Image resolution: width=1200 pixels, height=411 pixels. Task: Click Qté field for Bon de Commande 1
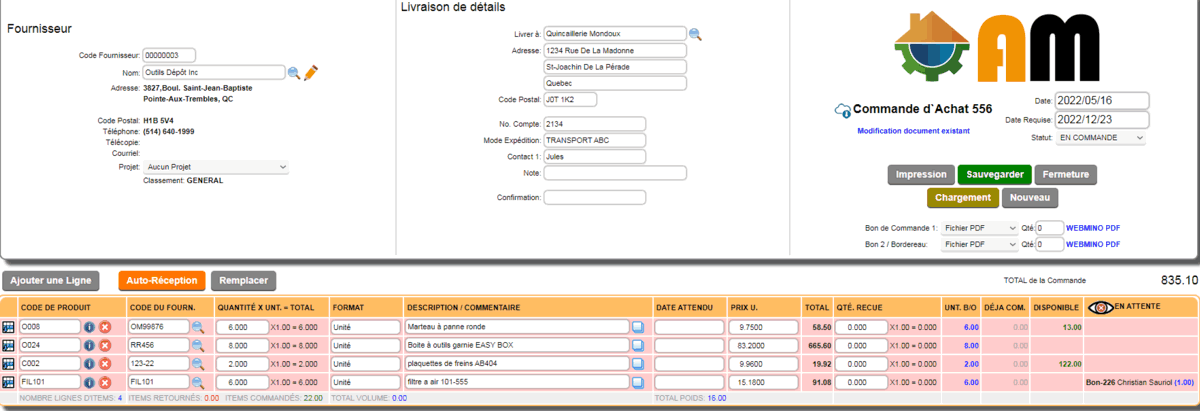point(1050,228)
